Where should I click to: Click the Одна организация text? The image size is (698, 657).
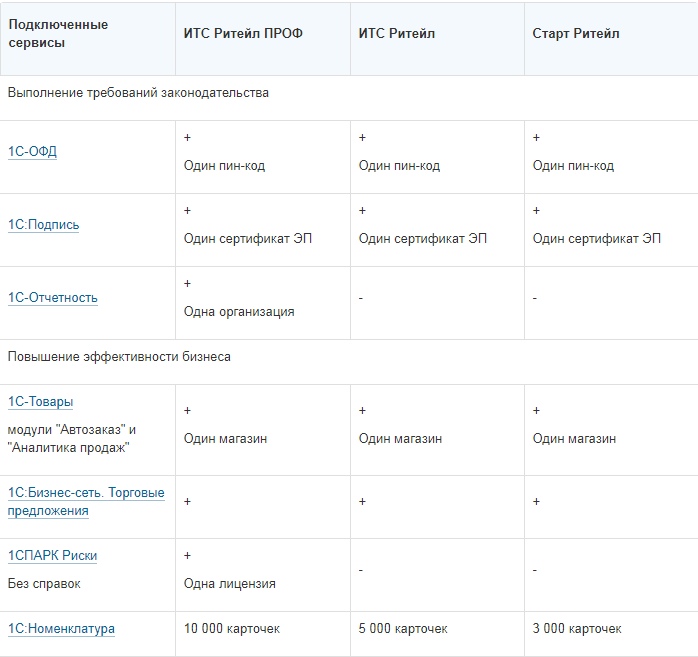pyautogui.click(x=239, y=312)
